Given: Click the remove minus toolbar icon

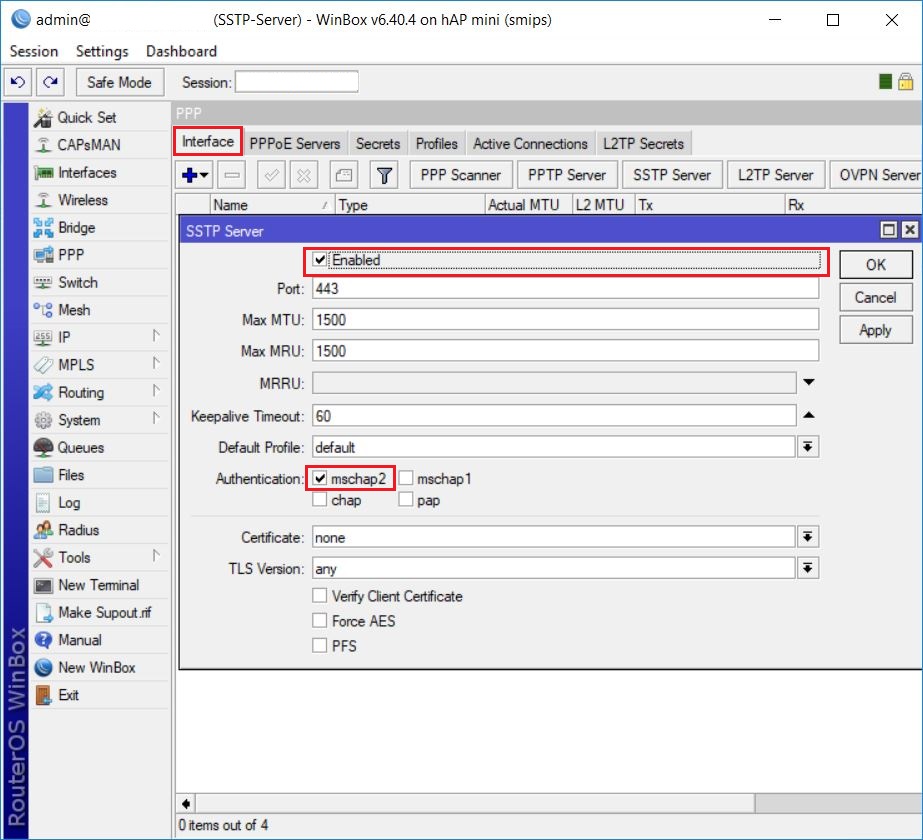Looking at the screenshot, I should coord(232,175).
